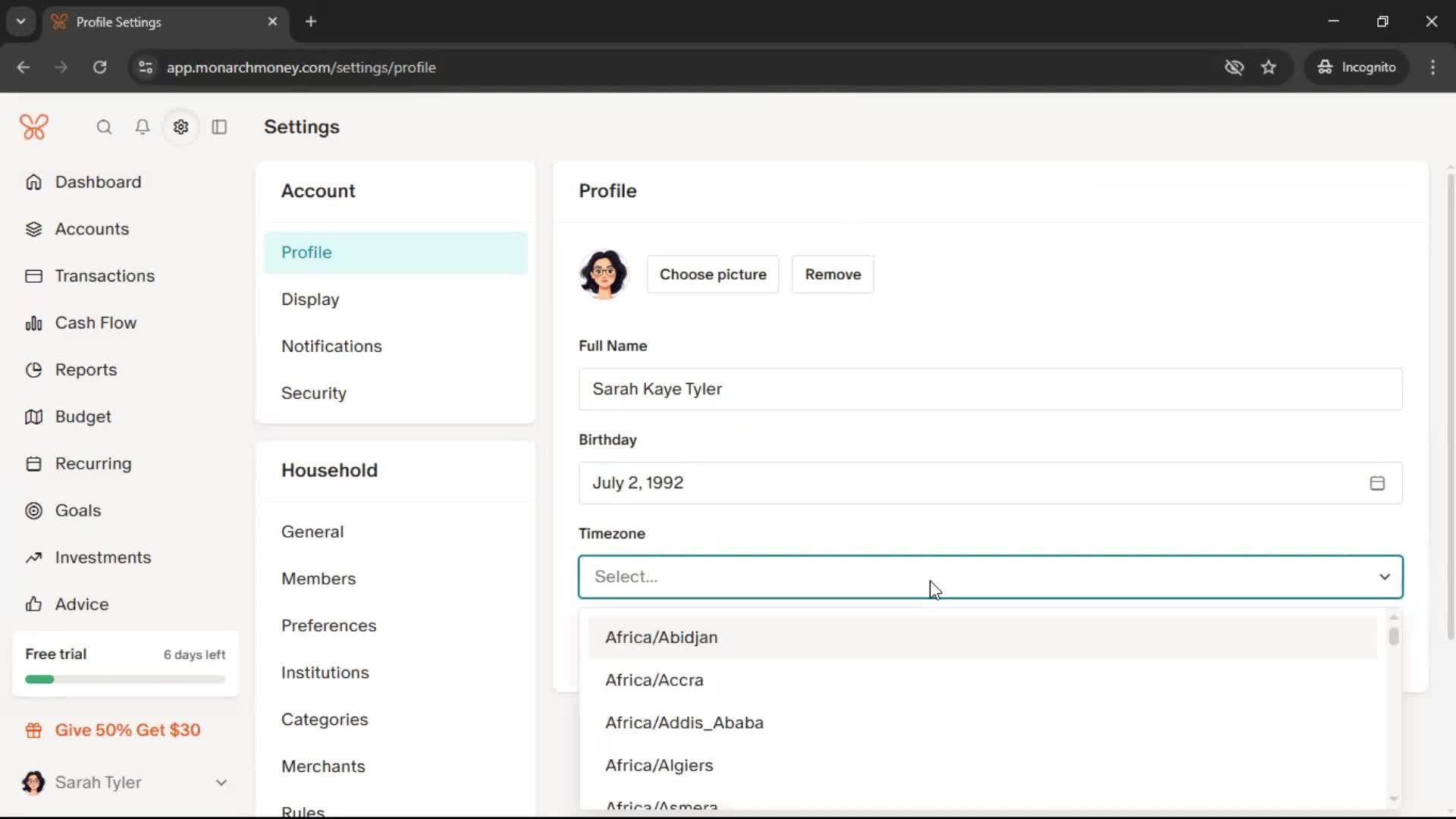Collapse the sidebar using panel icon
The image size is (1456, 819).
[x=219, y=127]
